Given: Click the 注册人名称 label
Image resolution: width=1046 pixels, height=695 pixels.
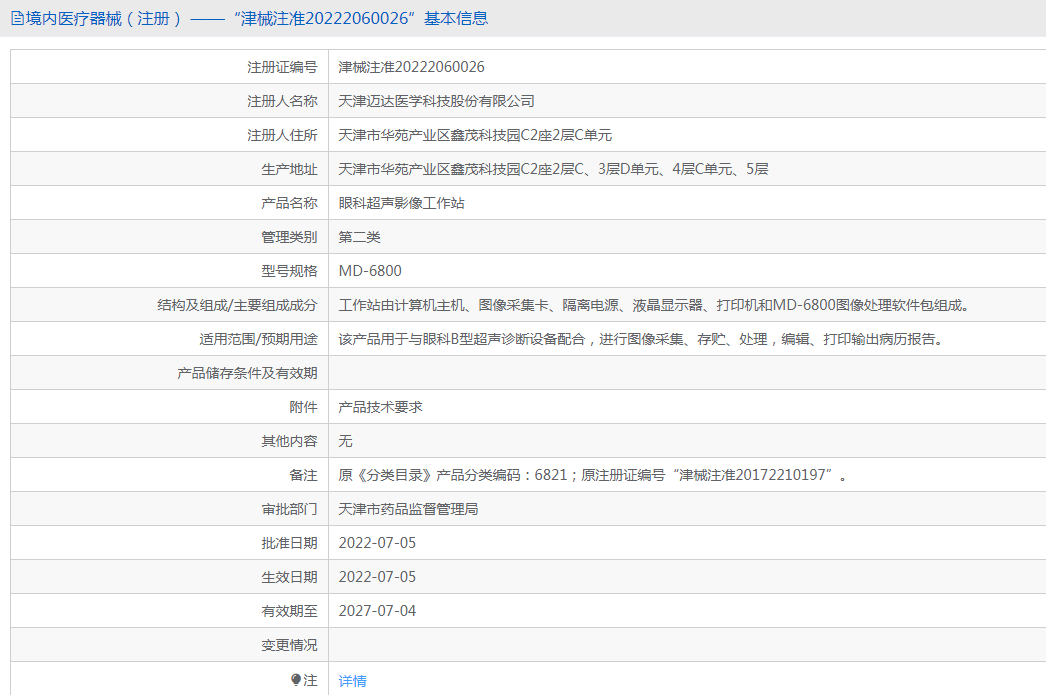Looking at the screenshot, I should coord(282,101).
